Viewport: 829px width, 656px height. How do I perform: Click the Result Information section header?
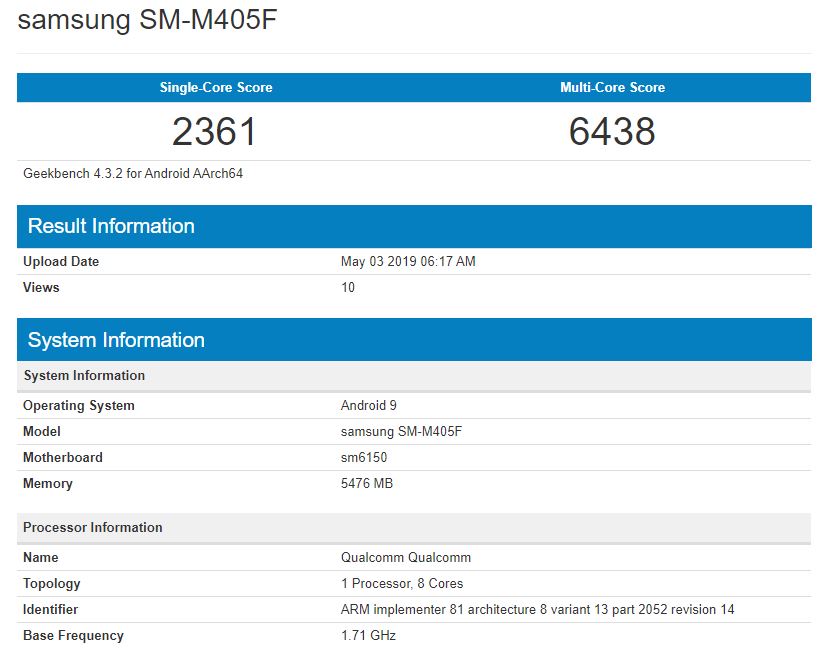point(111,226)
